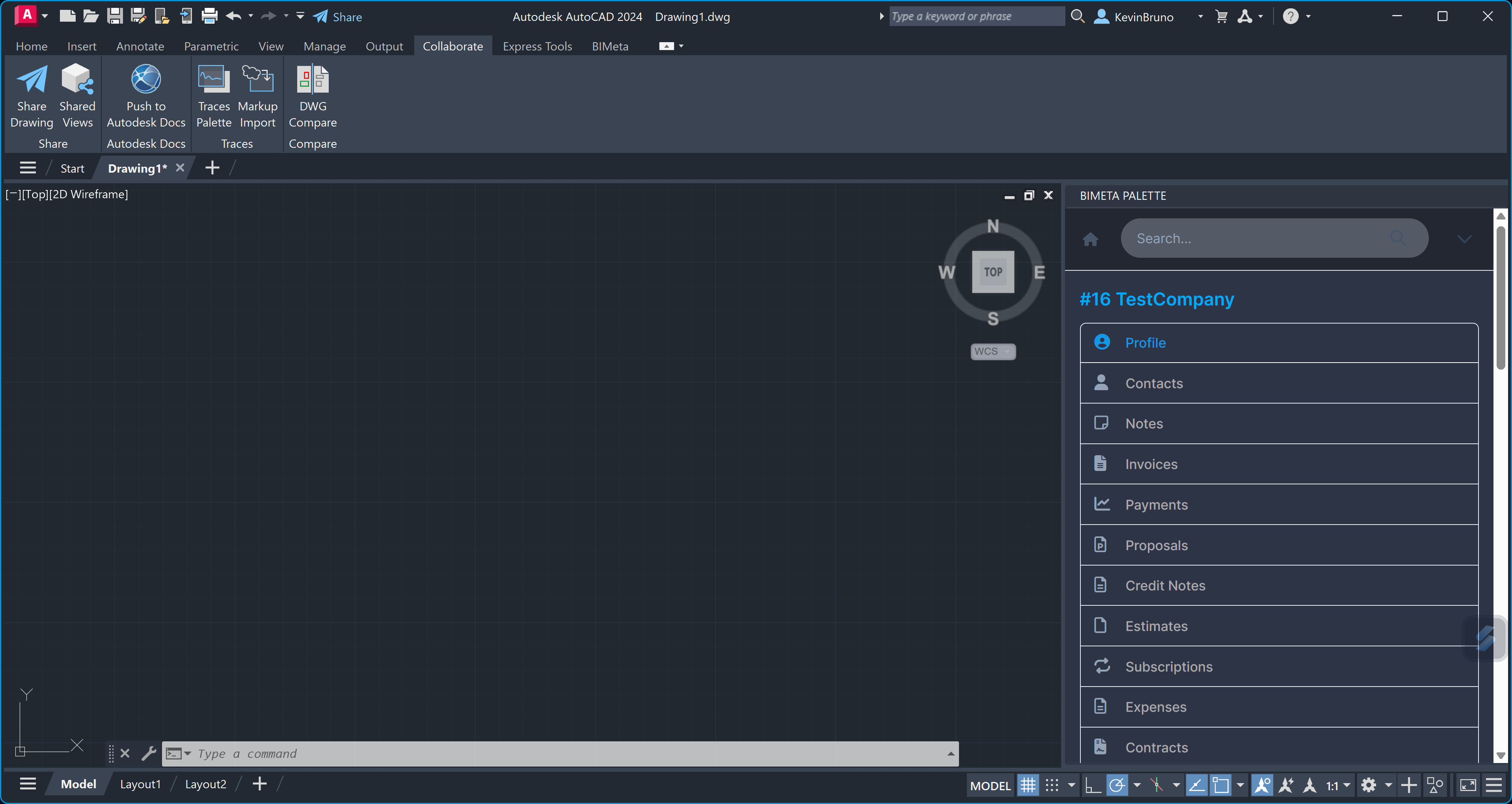The height and width of the screenshot is (804, 1512).
Task: Open the Start file tab
Action: 72,168
